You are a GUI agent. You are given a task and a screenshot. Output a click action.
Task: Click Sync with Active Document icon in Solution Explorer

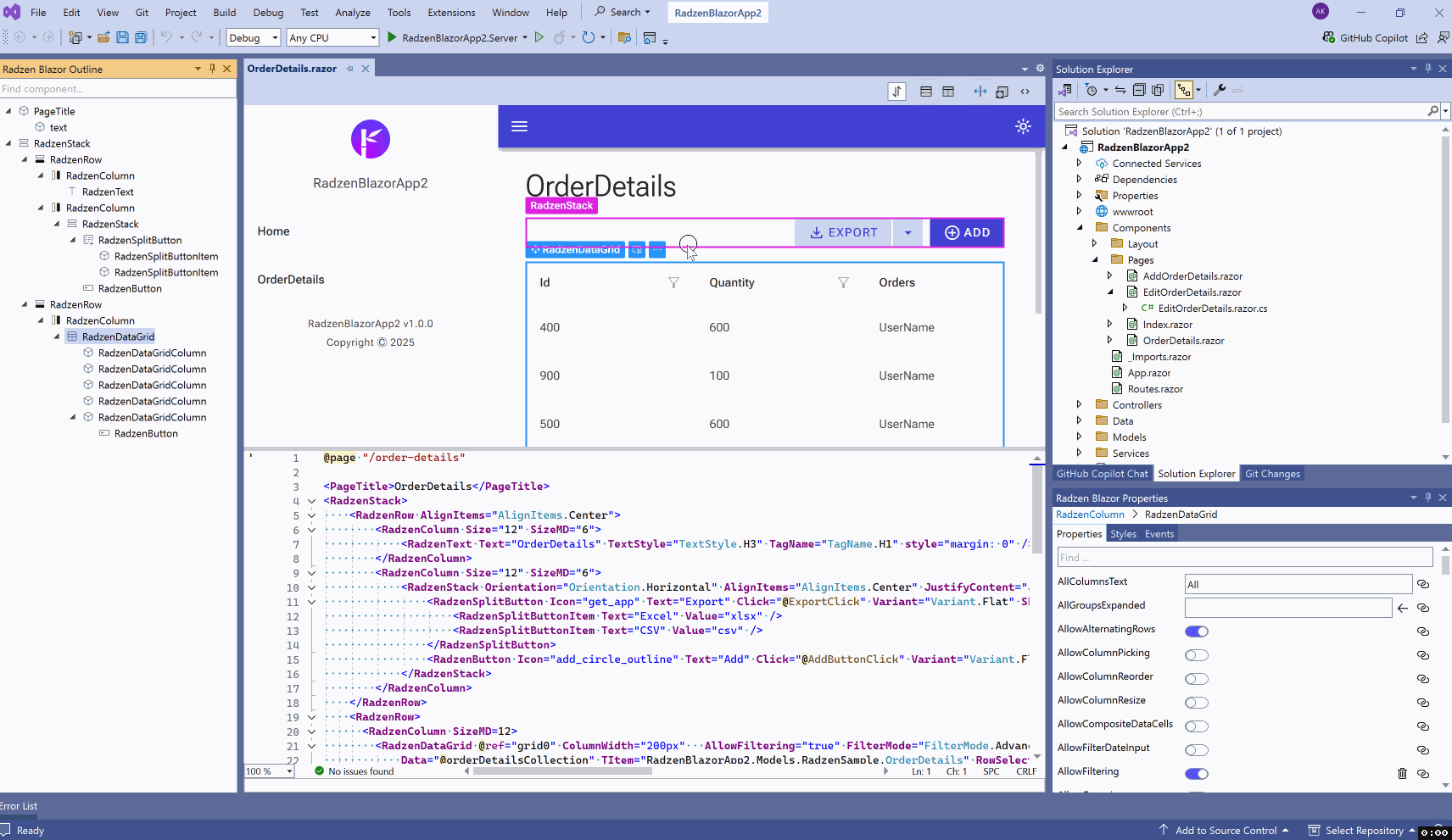(1120, 90)
